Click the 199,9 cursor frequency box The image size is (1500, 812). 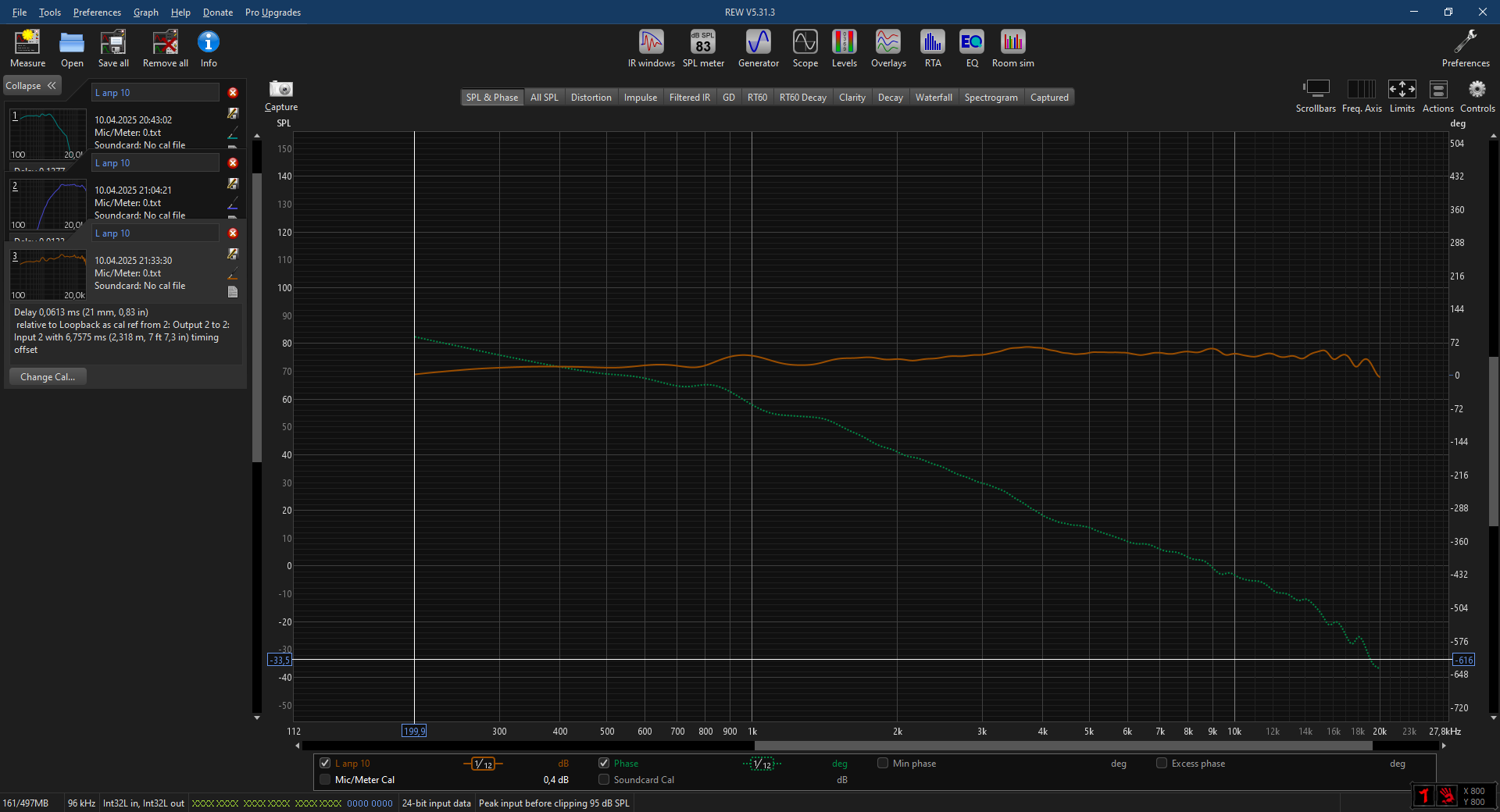tap(414, 731)
